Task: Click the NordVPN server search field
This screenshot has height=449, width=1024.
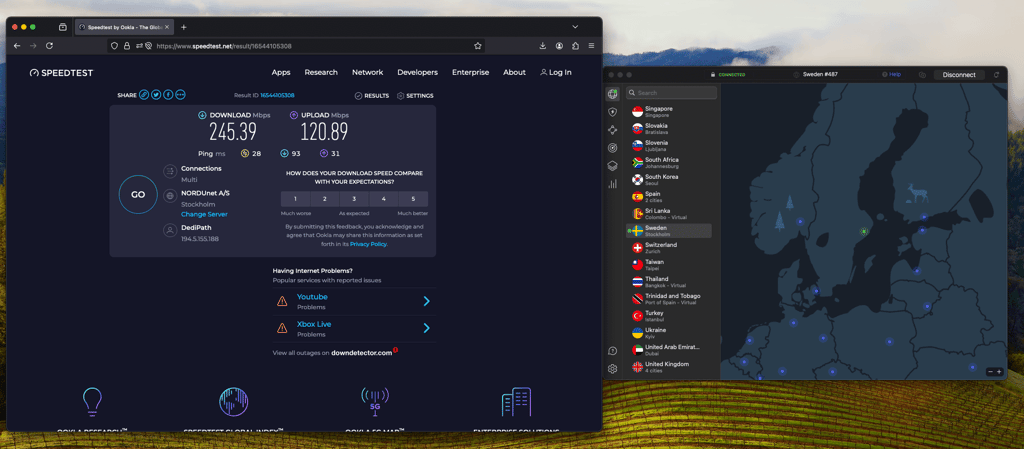Action: pyautogui.click(x=671, y=93)
